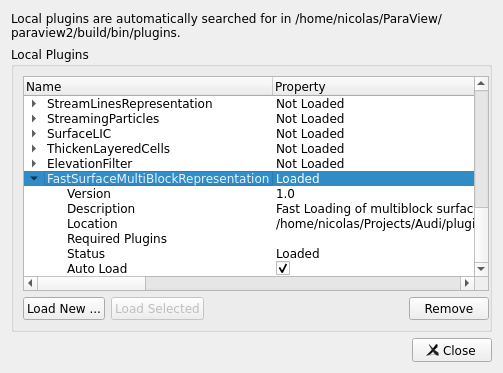Click the horizontal scrollbar right arrow
Image resolution: width=503 pixels, height=373 pixels.
click(x=467, y=283)
